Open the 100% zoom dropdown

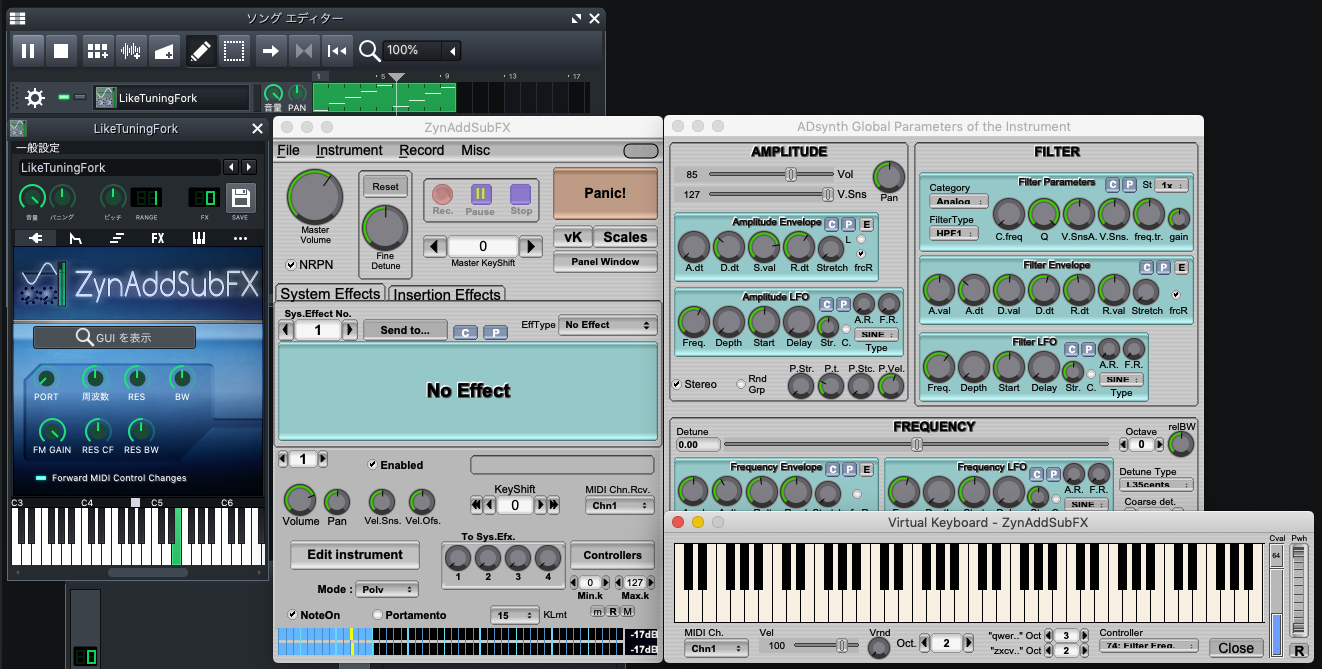click(x=423, y=50)
